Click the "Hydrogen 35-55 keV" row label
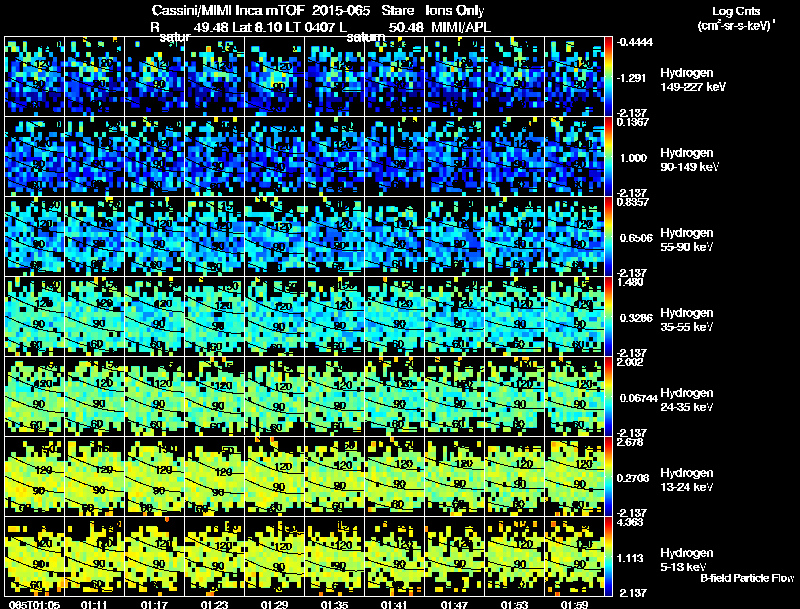 click(687, 320)
